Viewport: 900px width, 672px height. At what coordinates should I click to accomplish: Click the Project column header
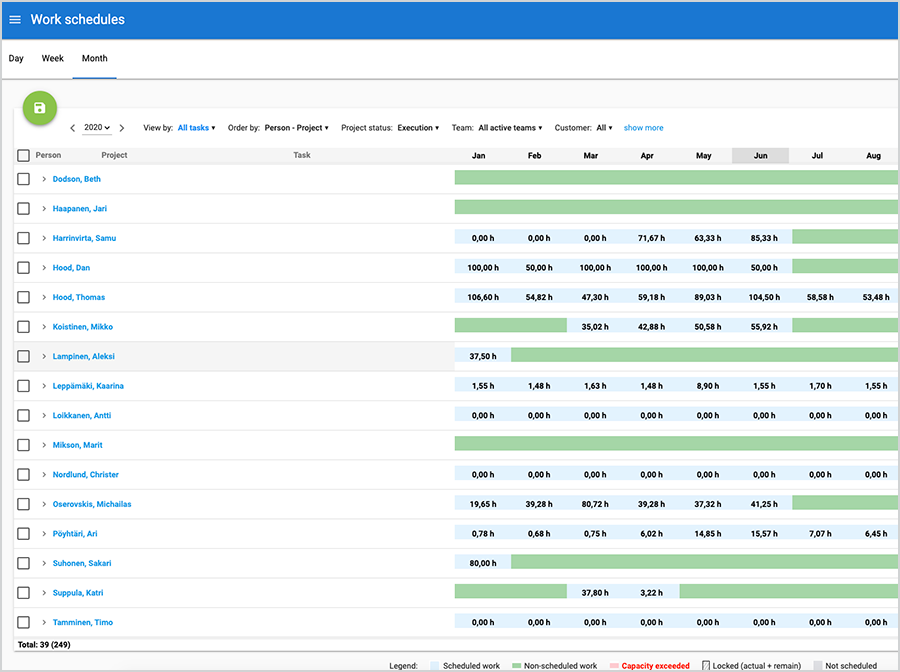(x=114, y=155)
